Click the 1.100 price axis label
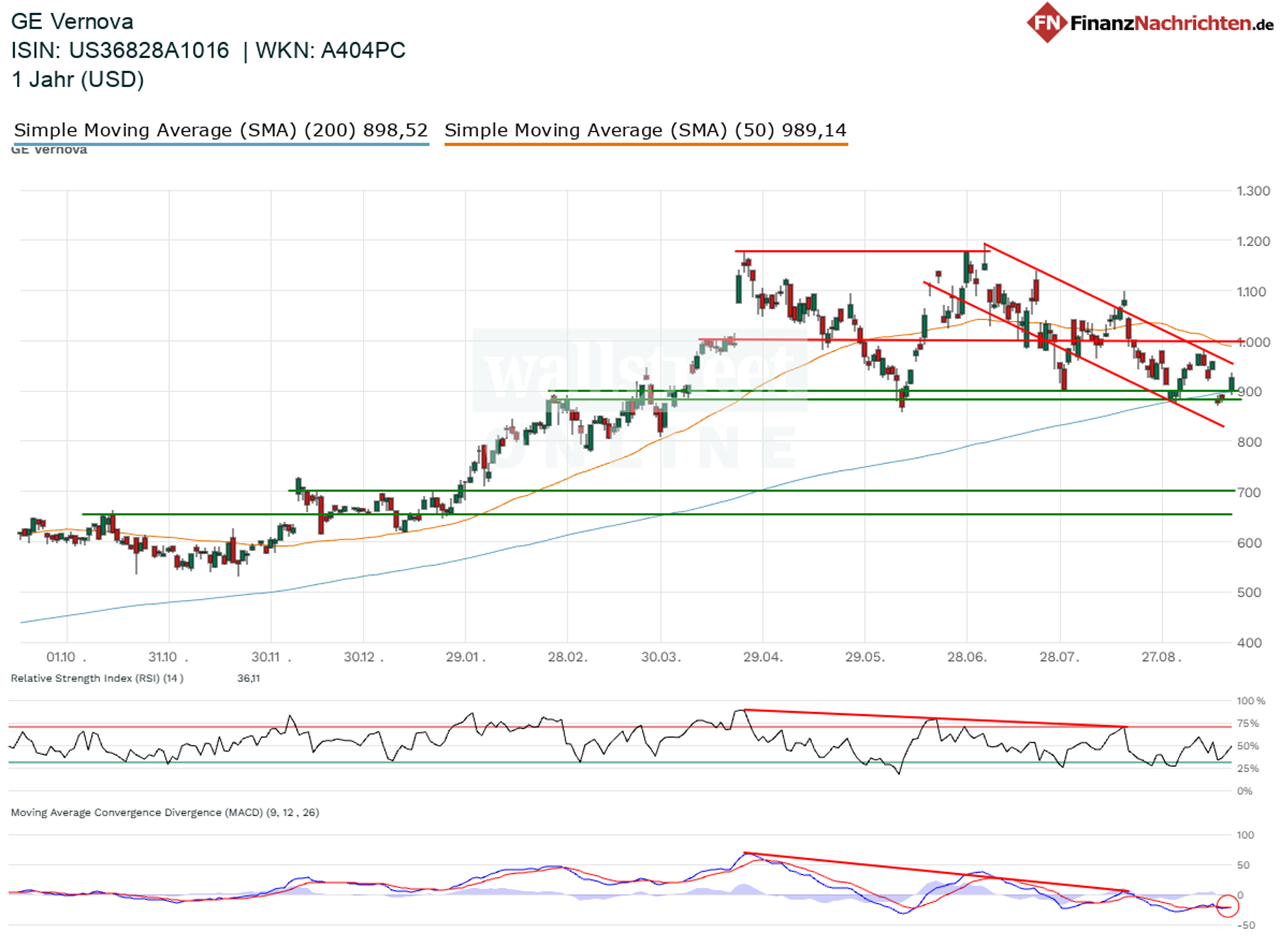 point(1253,291)
